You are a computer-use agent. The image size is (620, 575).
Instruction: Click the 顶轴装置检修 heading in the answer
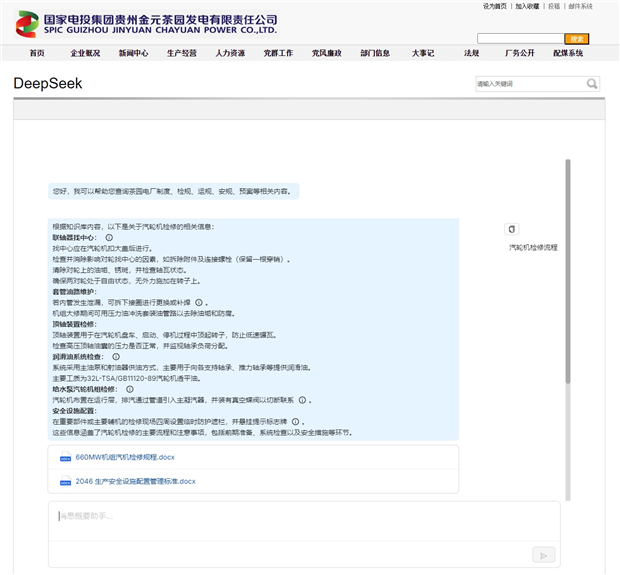74,324
